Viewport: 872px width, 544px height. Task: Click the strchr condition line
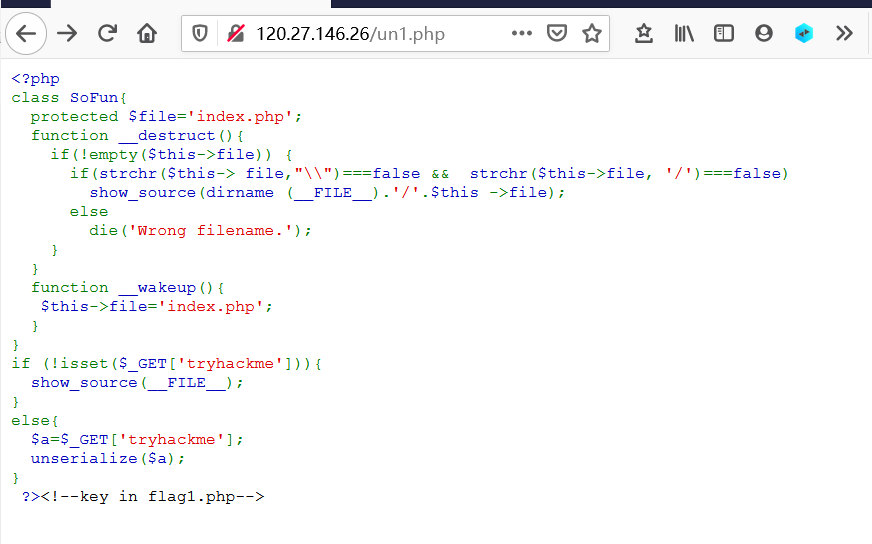(429, 174)
